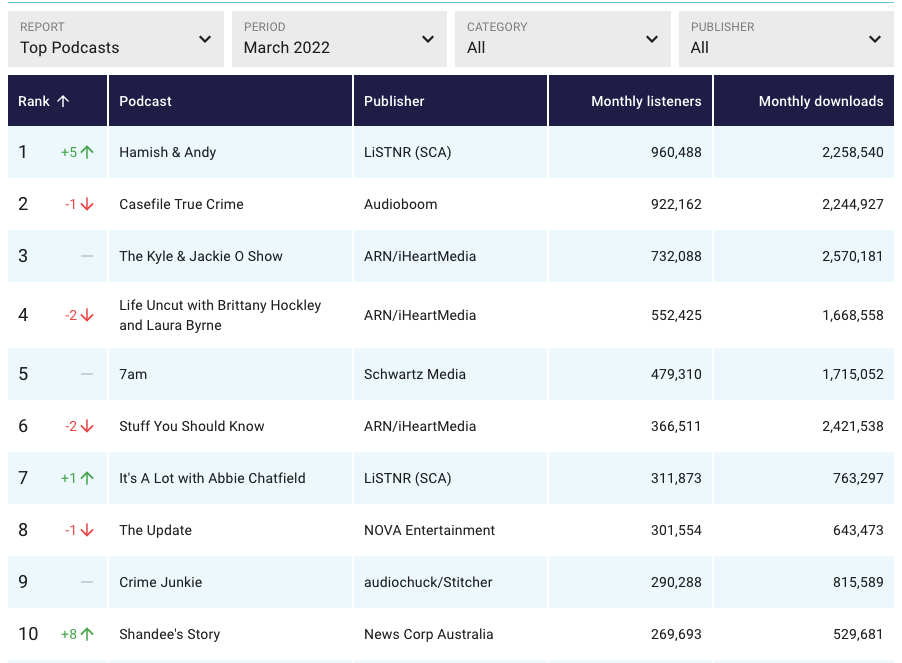Click red down arrow in Stuff You Should Know row
The height and width of the screenshot is (663, 902).
[87, 426]
